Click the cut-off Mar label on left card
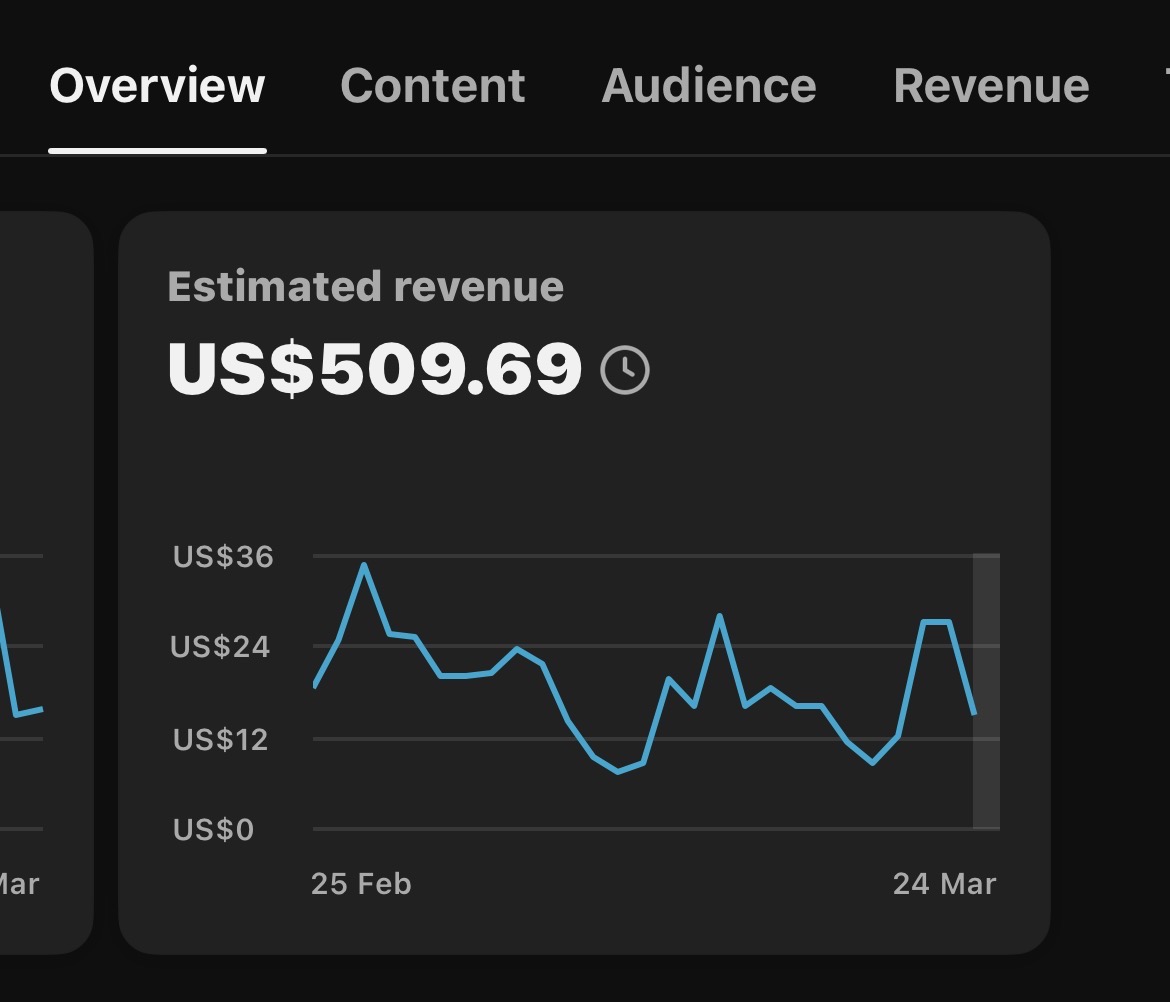Image resolution: width=1170 pixels, height=1002 pixels. (x=18, y=884)
